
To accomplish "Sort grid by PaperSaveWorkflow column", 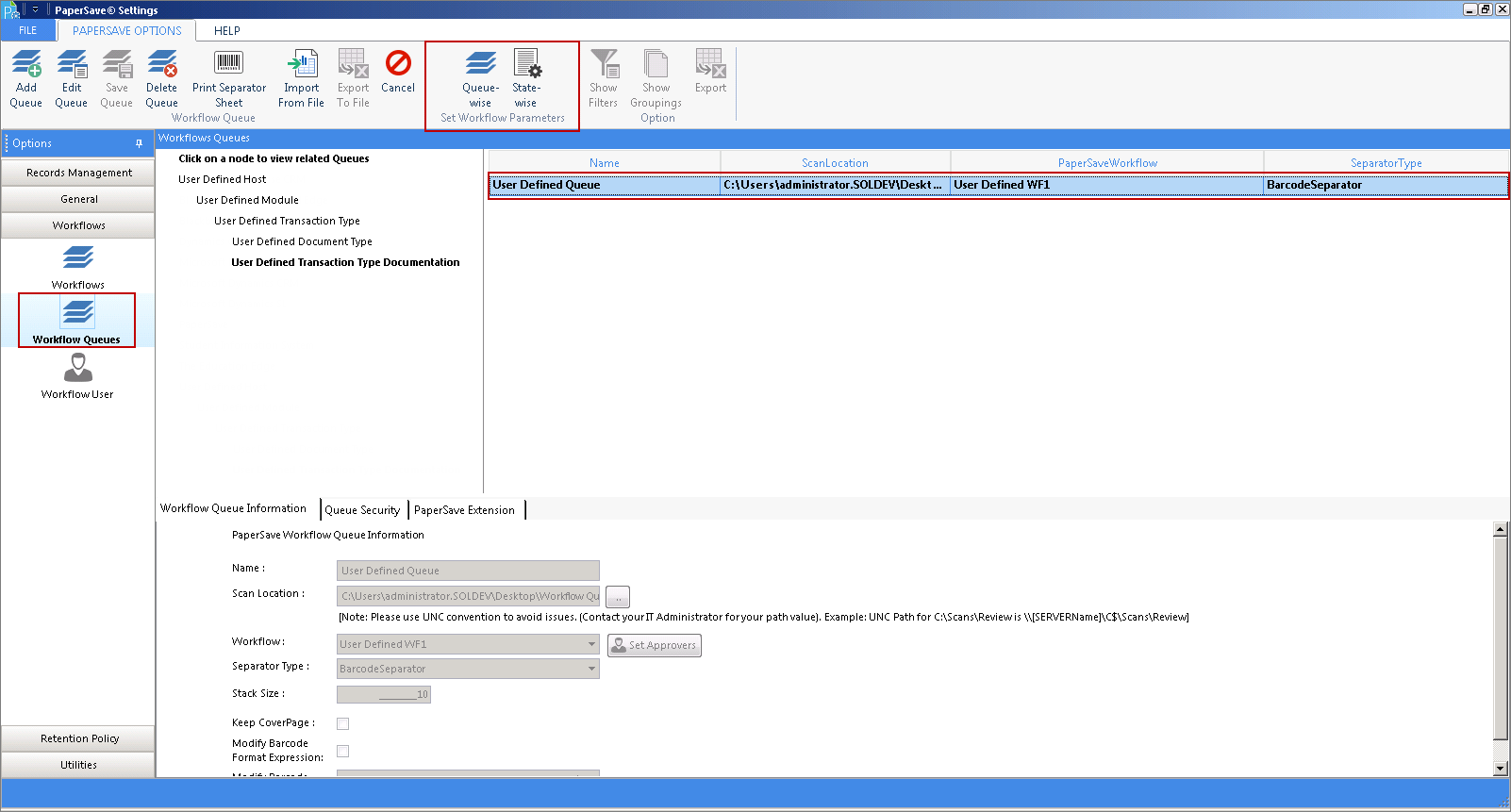I will coord(1107,163).
